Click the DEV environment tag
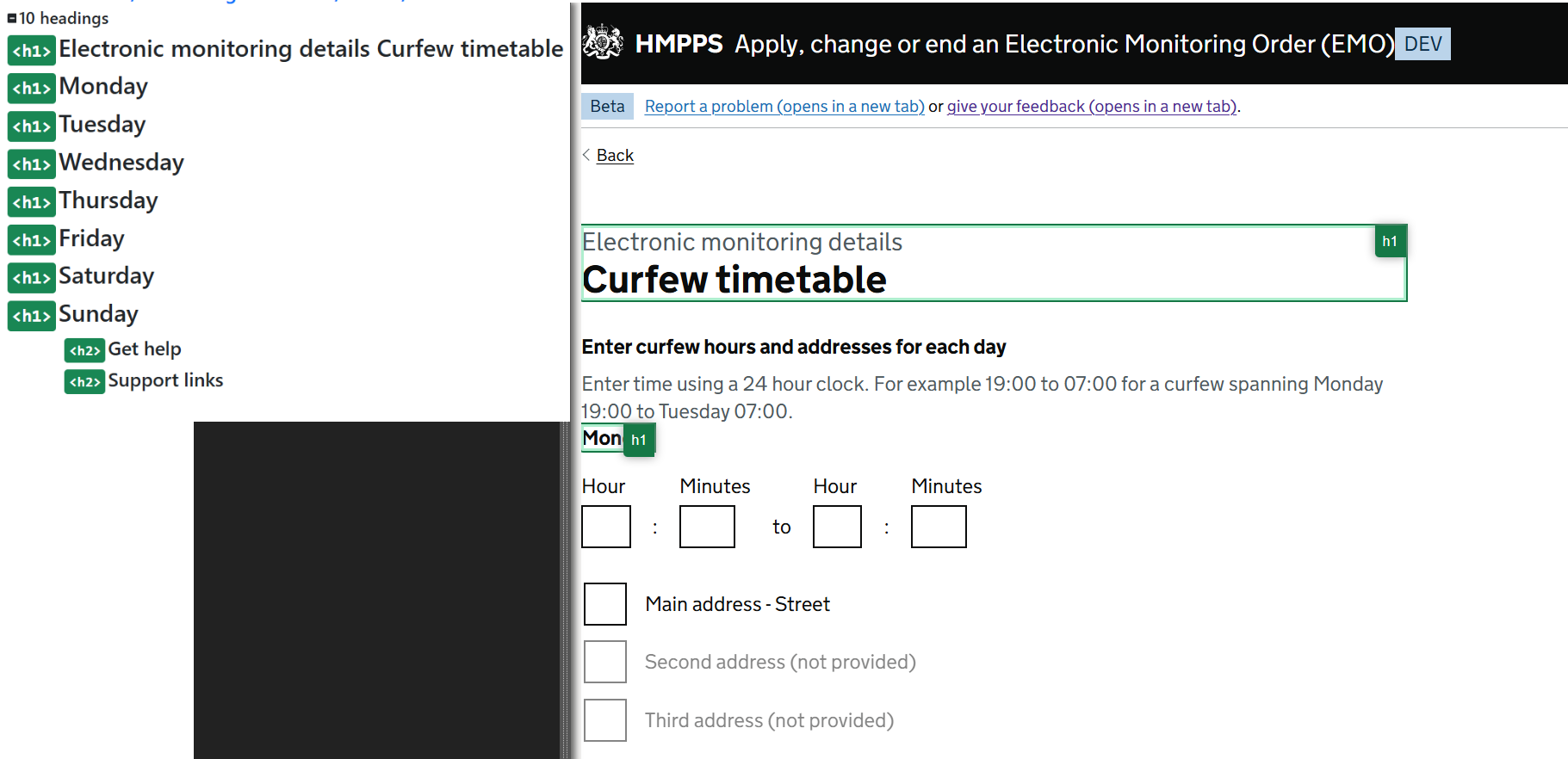 click(1422, 44)
